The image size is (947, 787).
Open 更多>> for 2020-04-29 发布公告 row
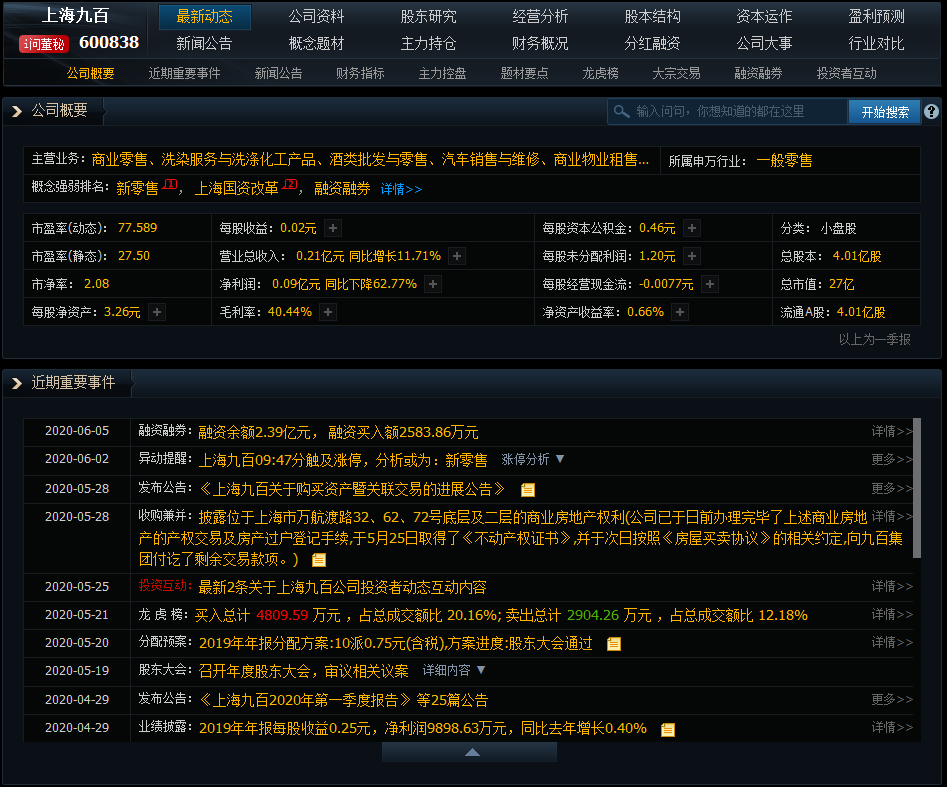891,700
